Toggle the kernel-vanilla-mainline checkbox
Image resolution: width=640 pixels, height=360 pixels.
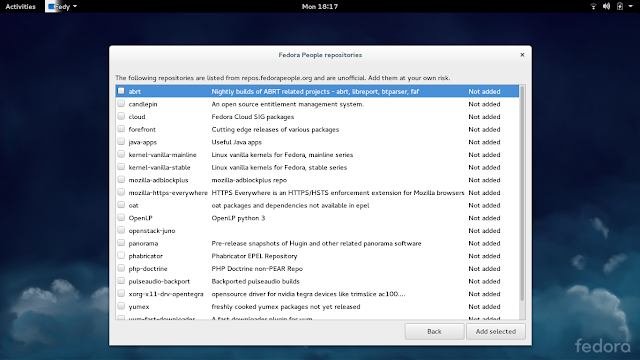tap(121, 154)
